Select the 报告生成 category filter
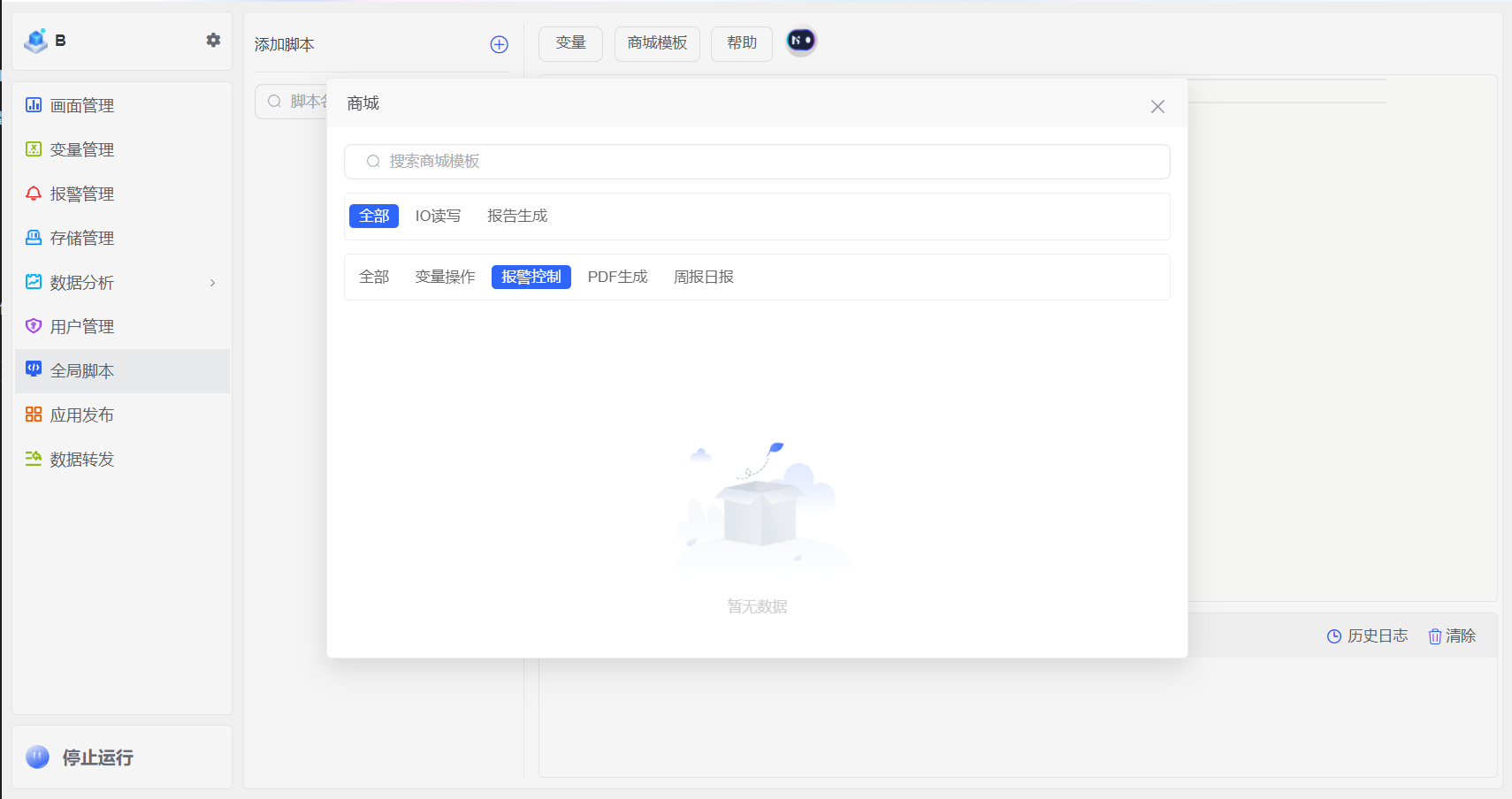Viewport: 1512px width, 799px height. pyautogui.click(x=517, y=216)
